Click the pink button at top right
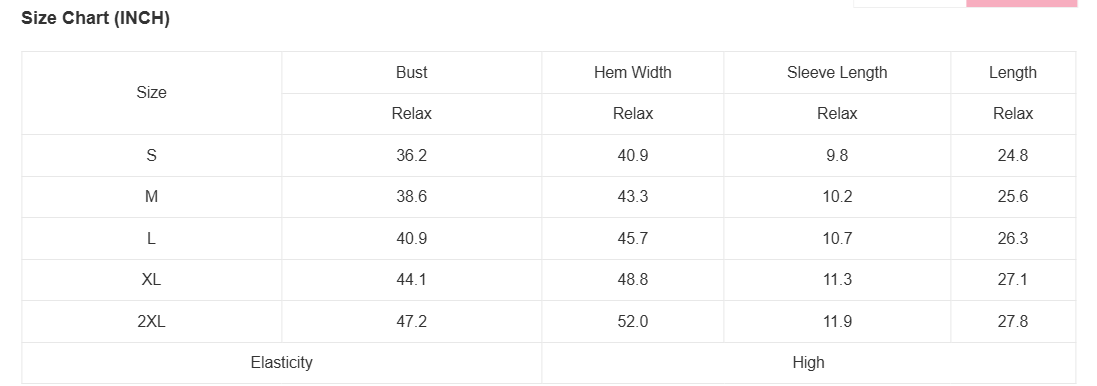The height and width of the screenshot is (386, 1097). coord(1021,3)
